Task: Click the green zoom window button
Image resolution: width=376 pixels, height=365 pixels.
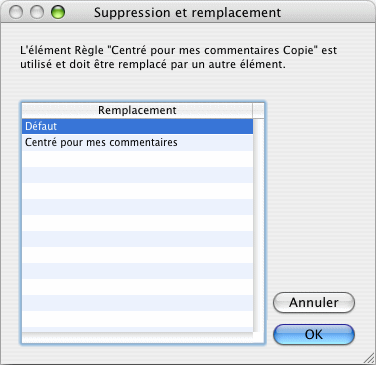Action: [58, 12]
